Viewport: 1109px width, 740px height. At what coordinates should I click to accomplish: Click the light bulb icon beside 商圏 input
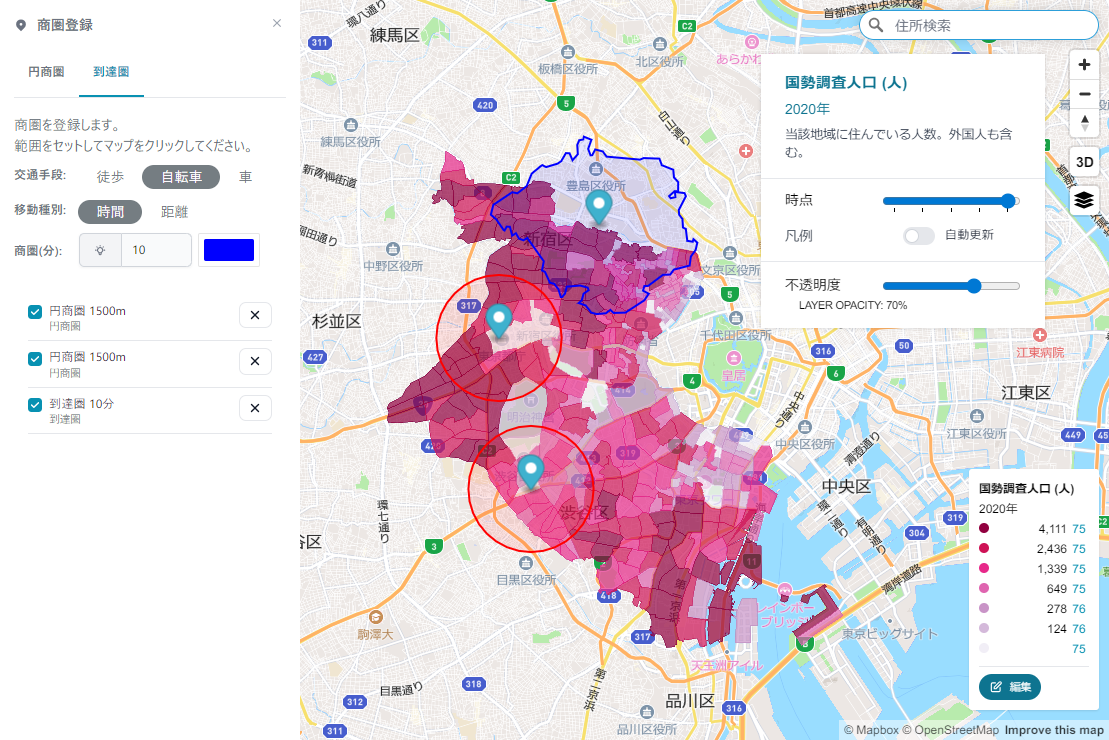tap(100, 250)
